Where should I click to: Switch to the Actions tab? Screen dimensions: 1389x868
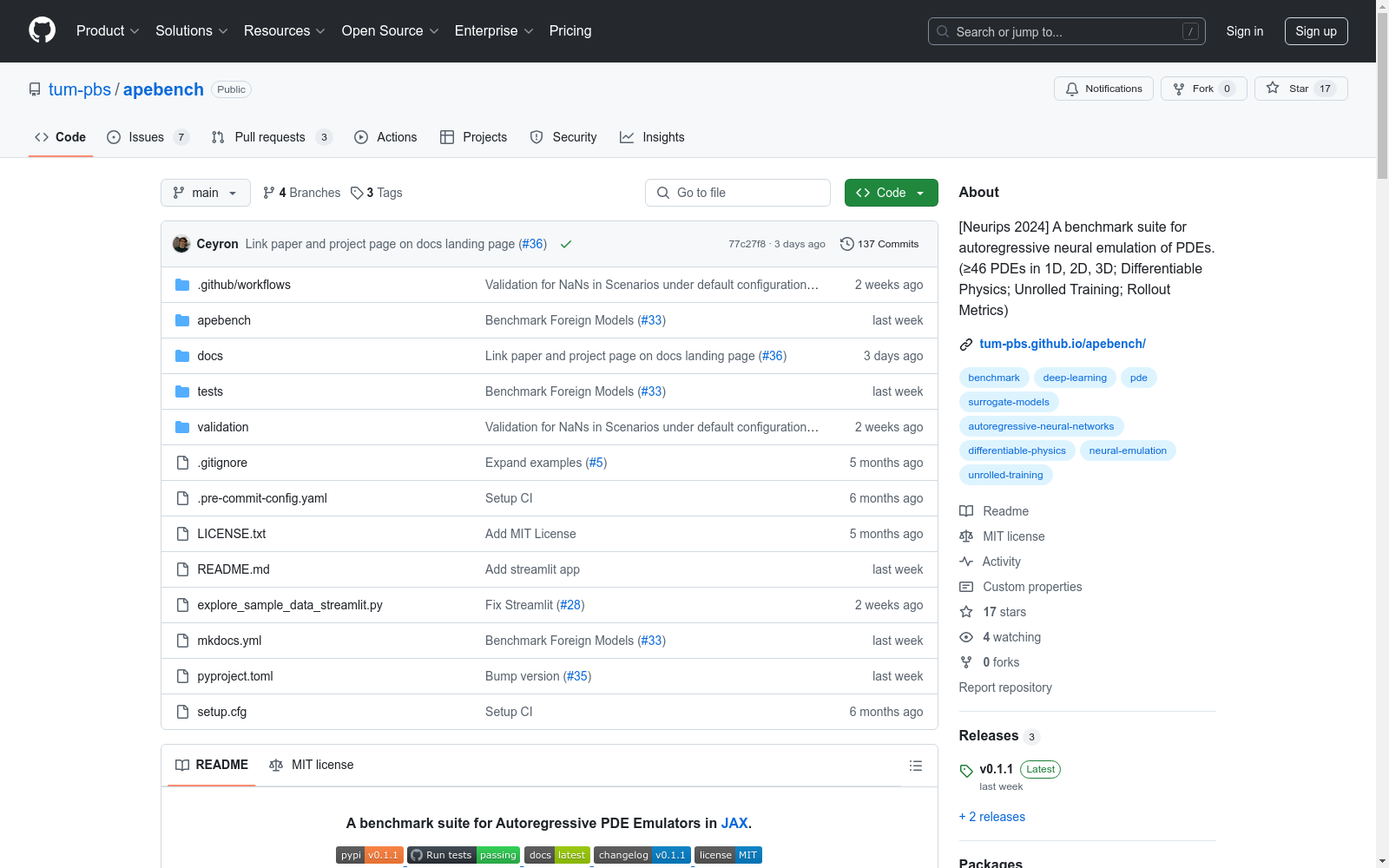[x=385, y=137]
